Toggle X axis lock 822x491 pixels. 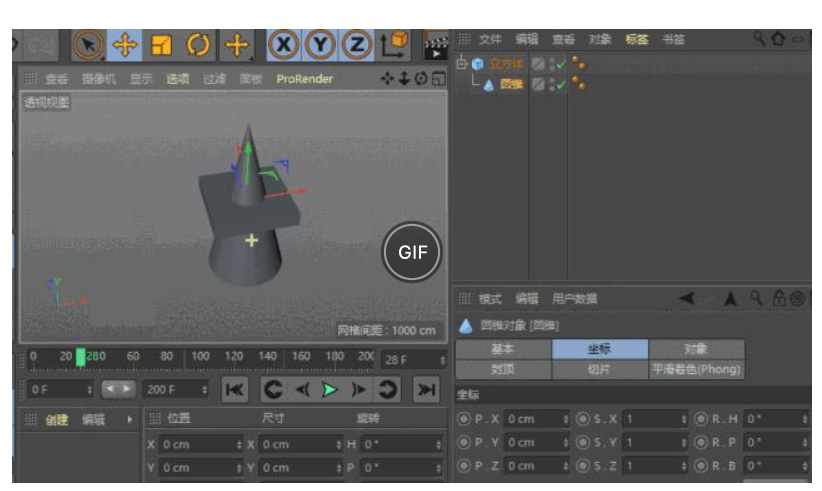click(285, 45)
